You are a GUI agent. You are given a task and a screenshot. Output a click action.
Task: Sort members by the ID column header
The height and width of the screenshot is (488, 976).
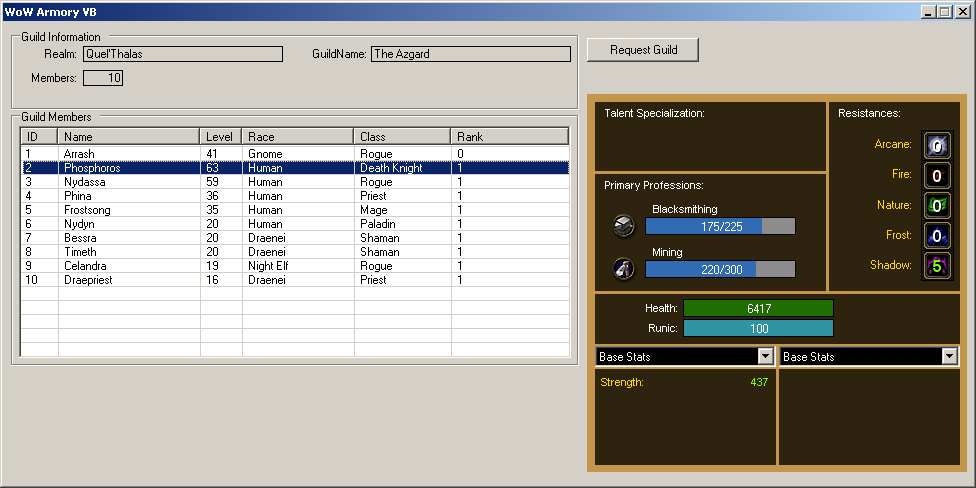coord(39,136)
